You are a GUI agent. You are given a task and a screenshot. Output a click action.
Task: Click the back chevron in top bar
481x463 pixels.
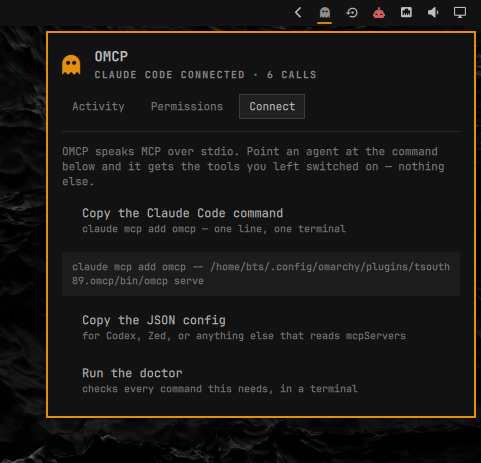coord(298,13)
